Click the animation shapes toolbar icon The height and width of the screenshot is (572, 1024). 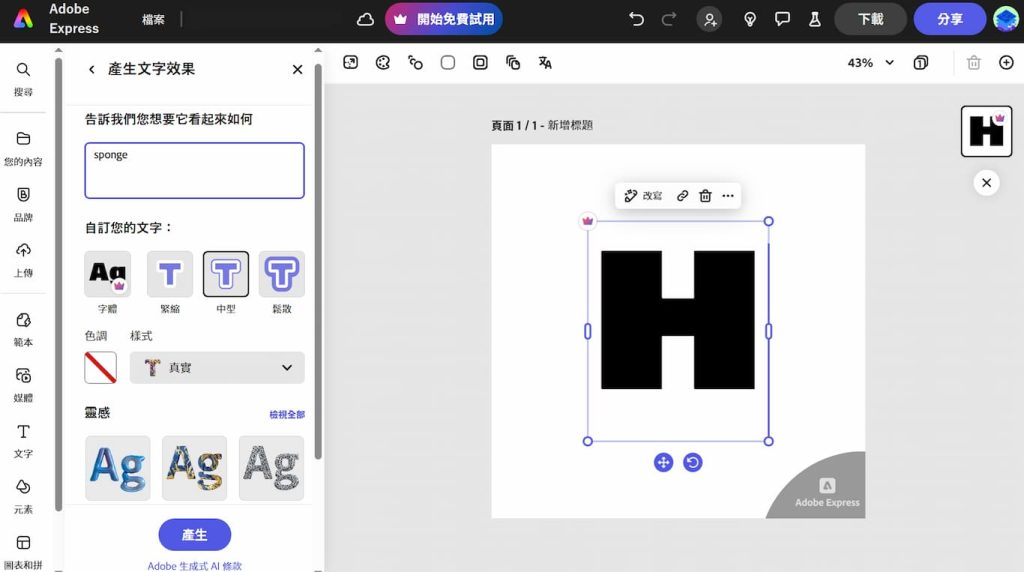click(x=415, y=63)
